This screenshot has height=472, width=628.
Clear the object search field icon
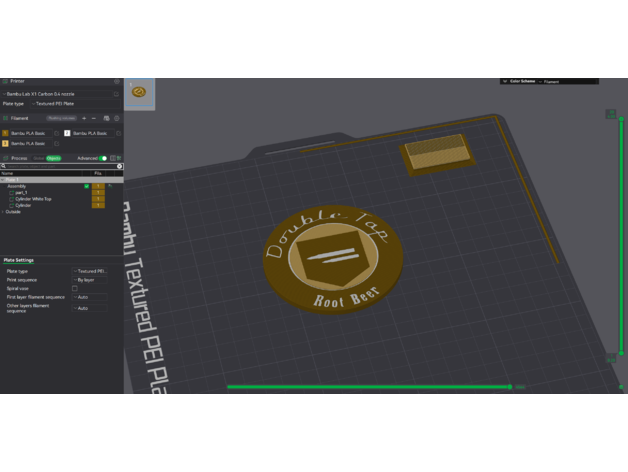(117, 166)
